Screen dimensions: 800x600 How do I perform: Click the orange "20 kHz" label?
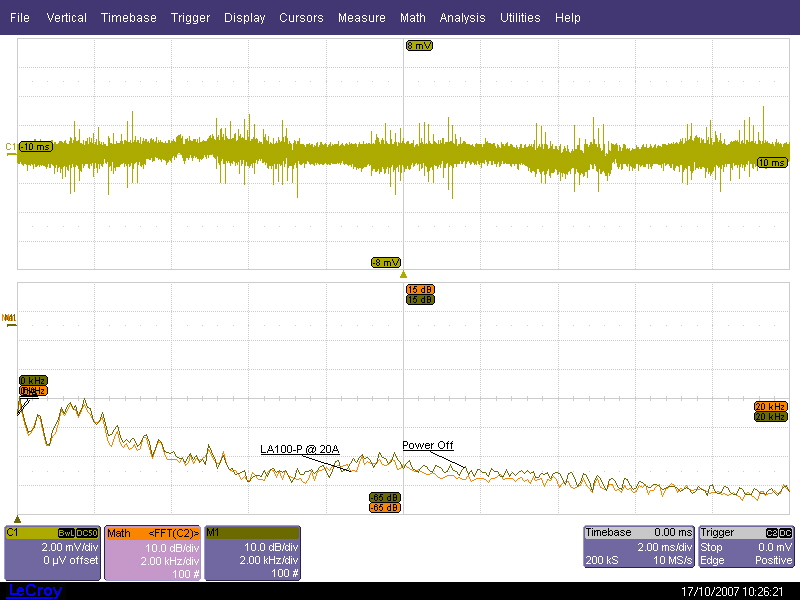(770, 407)
